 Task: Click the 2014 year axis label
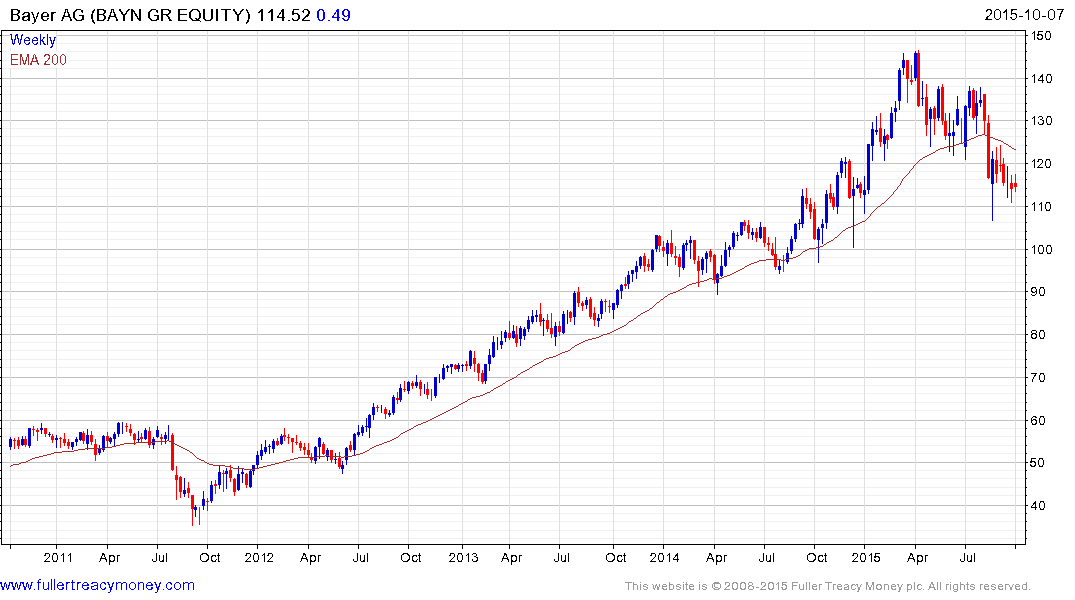click(x=664, y=557)
